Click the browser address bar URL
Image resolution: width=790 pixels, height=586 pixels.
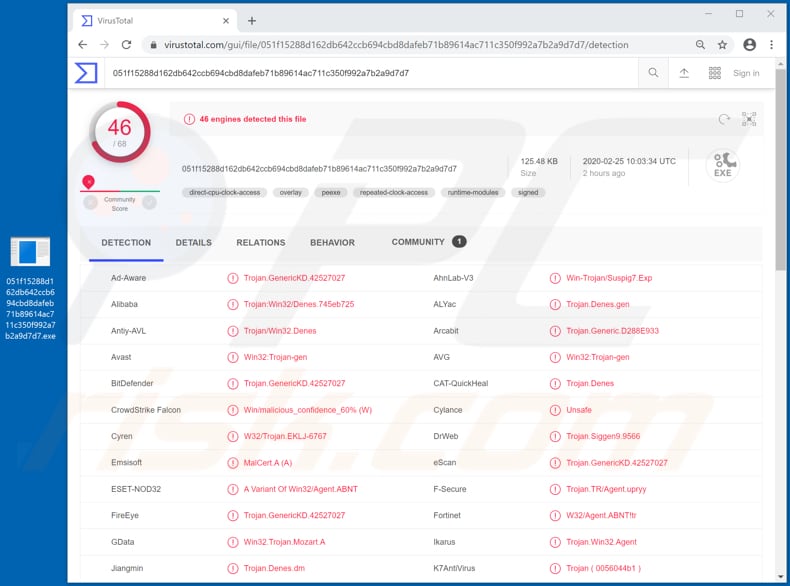pyautogui.click(x=396, y=45)
